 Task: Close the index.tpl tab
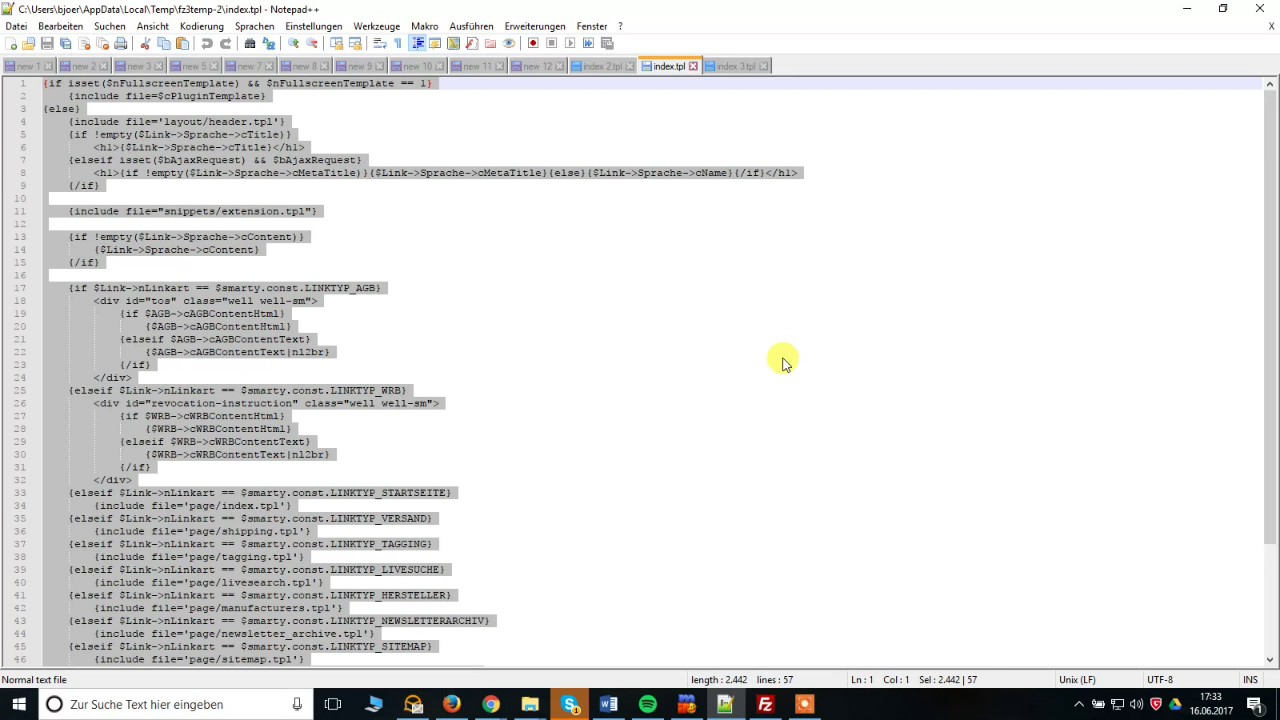[692, 66]
